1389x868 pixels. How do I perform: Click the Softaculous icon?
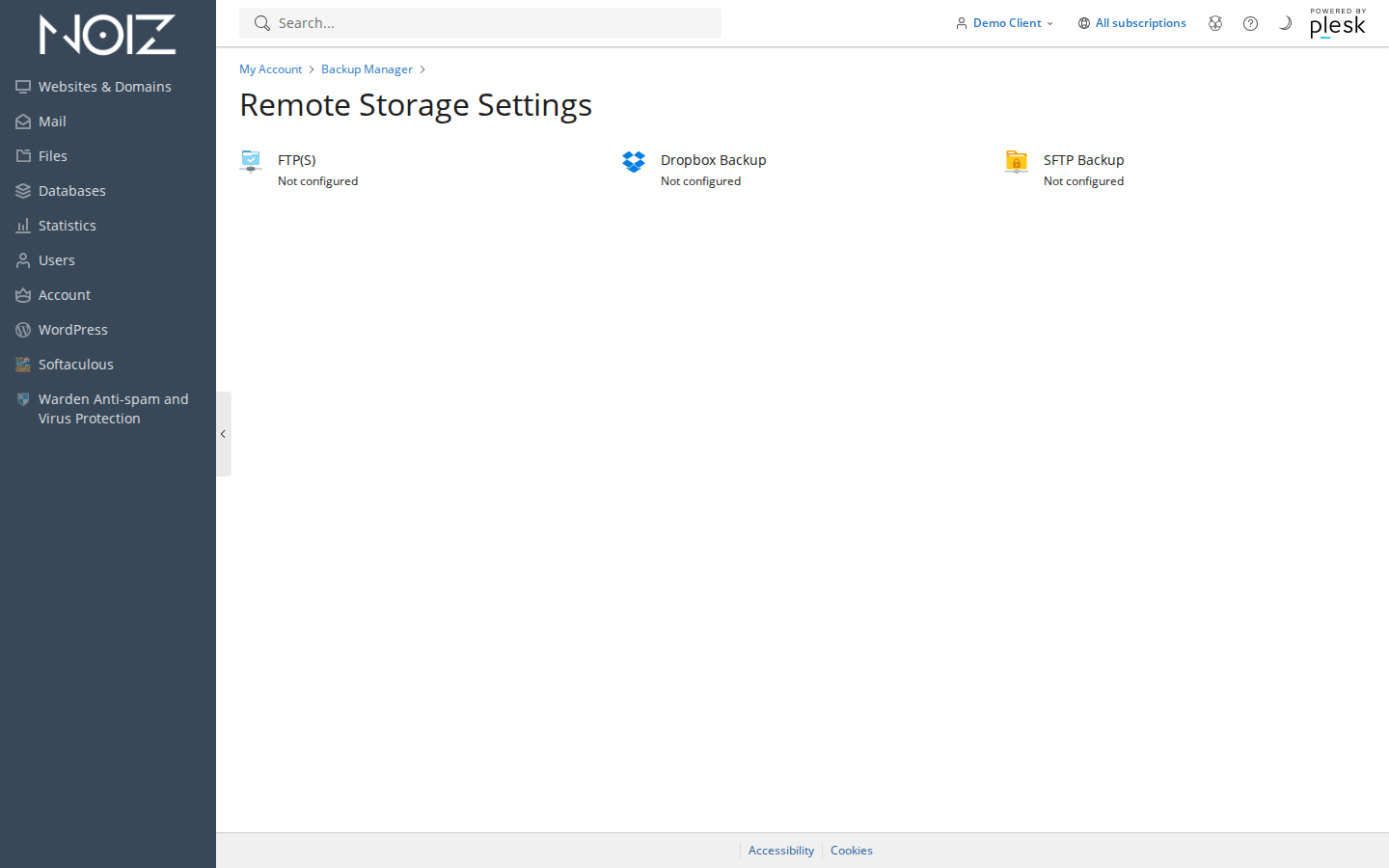coord(23,365)
